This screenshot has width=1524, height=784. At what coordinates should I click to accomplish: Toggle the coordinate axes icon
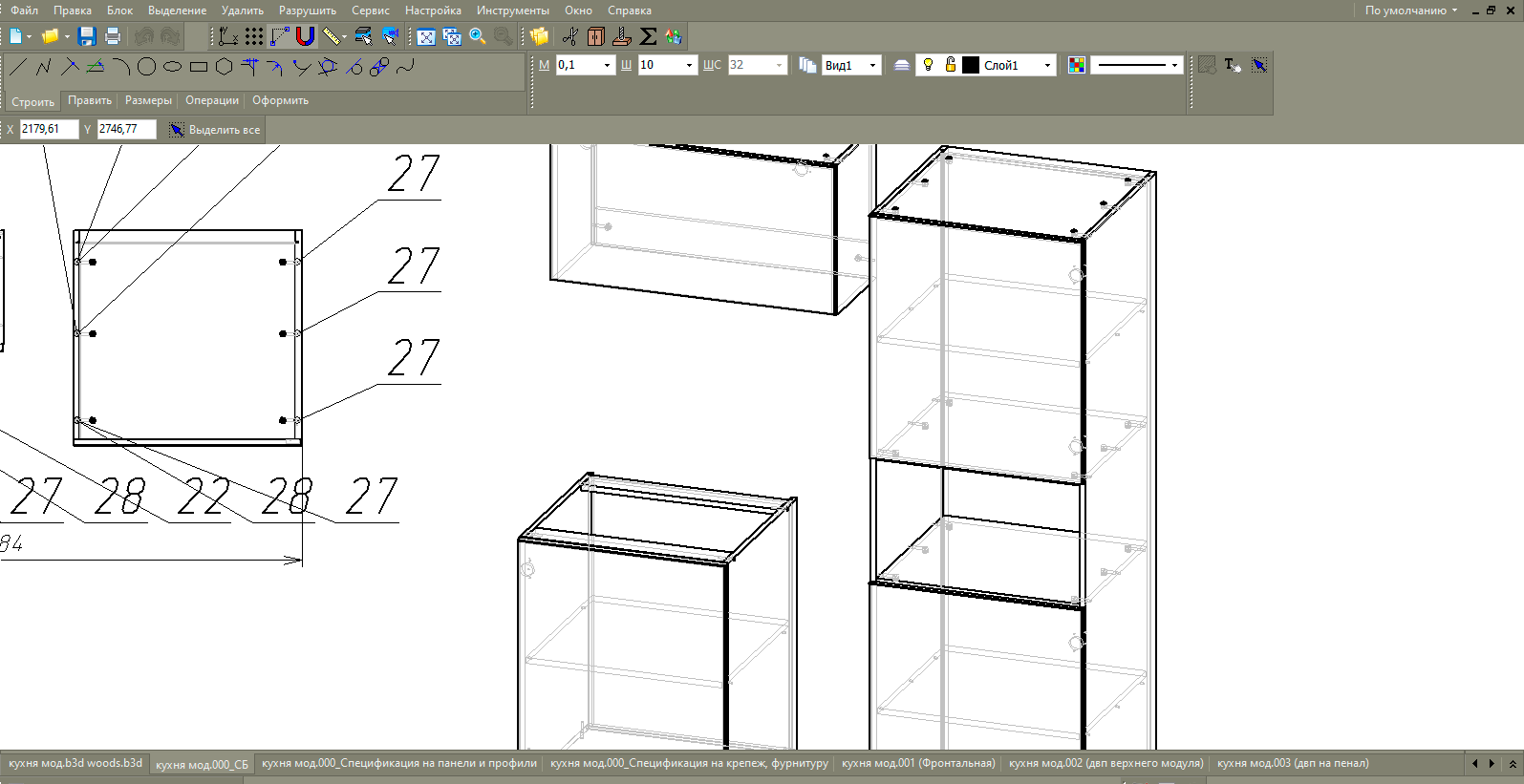tap(228, 36)
